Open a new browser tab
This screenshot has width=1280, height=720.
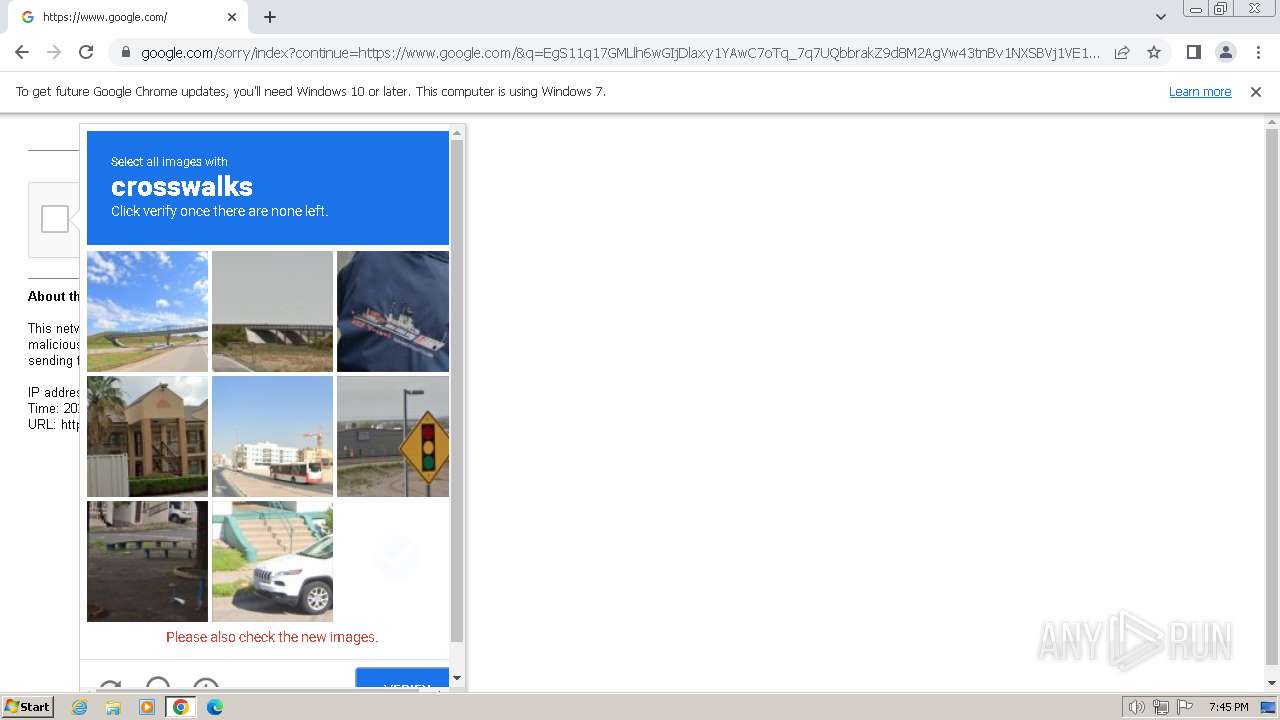click(270, 17)
